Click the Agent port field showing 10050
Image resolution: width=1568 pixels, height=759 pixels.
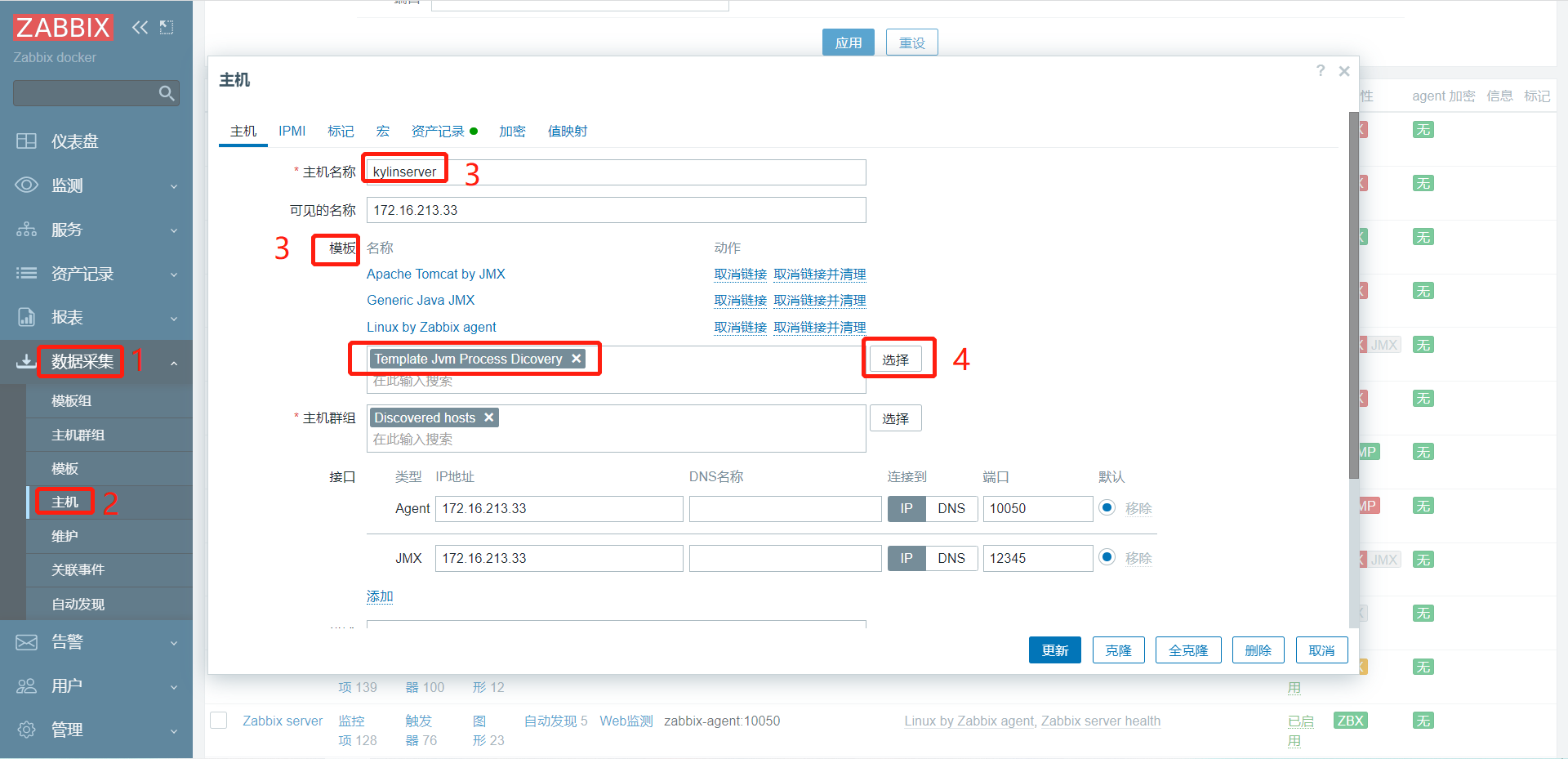pos(1038,509)
